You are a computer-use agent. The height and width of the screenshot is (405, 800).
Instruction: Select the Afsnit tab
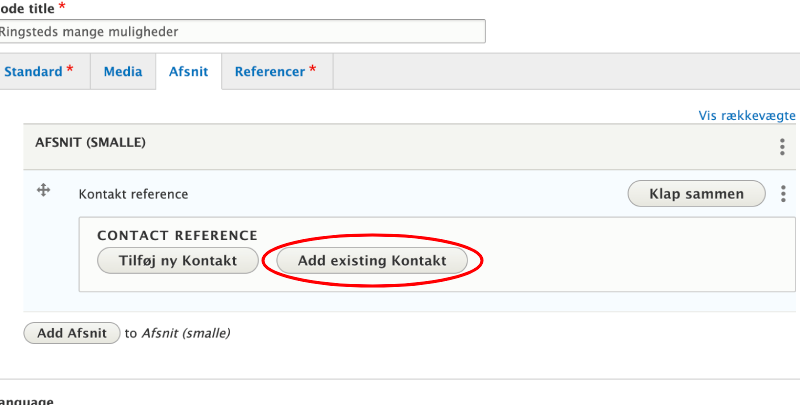(x=188, y=72)
